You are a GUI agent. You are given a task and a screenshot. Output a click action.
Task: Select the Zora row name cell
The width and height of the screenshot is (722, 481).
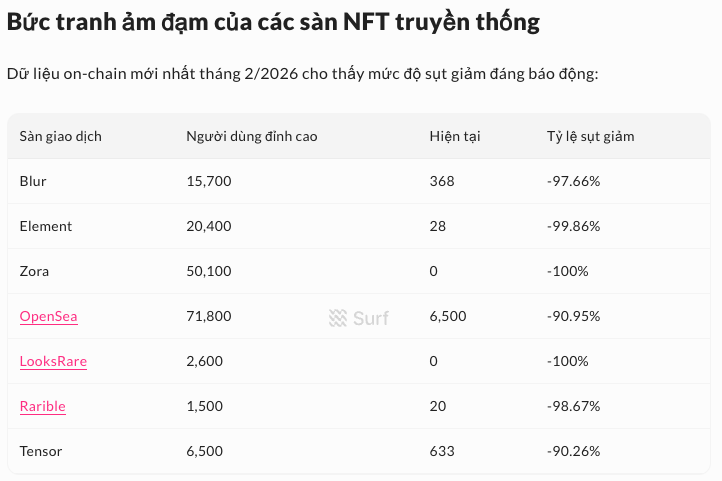point(34,271)
